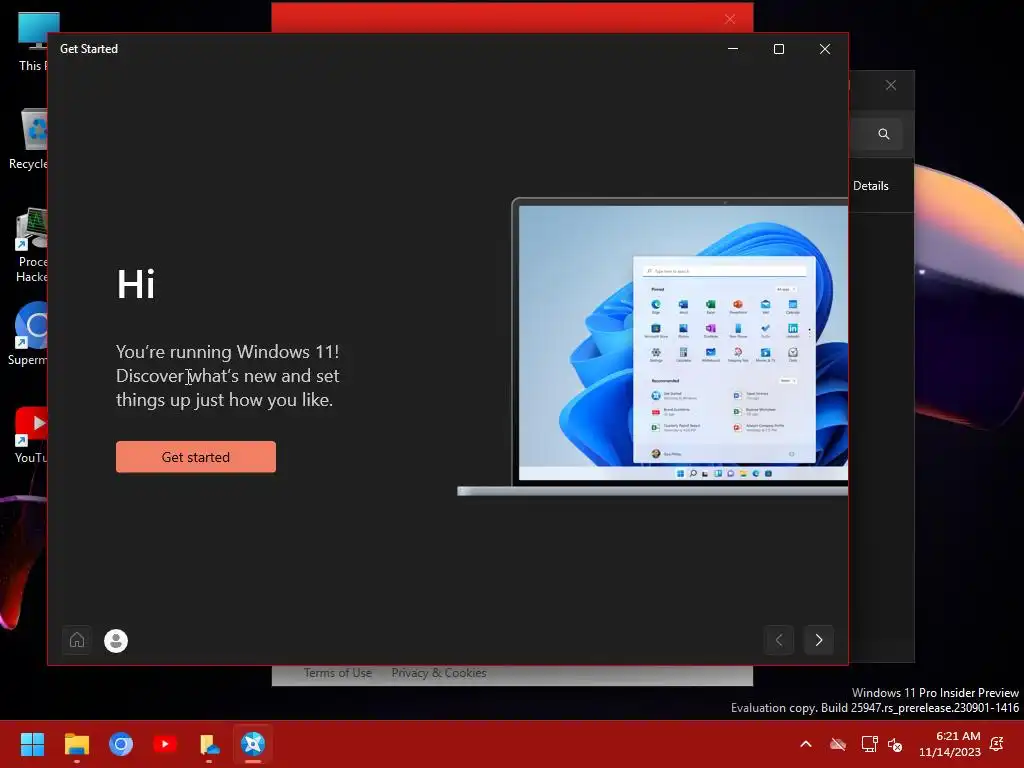Expand the hidden system tray icons chevron

coord(806,744)
